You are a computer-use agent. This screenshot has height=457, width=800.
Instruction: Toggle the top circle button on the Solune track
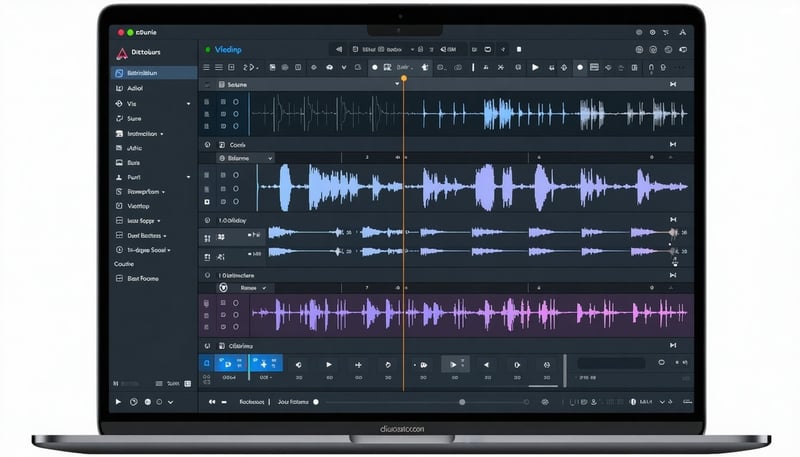tap(236, 102)
